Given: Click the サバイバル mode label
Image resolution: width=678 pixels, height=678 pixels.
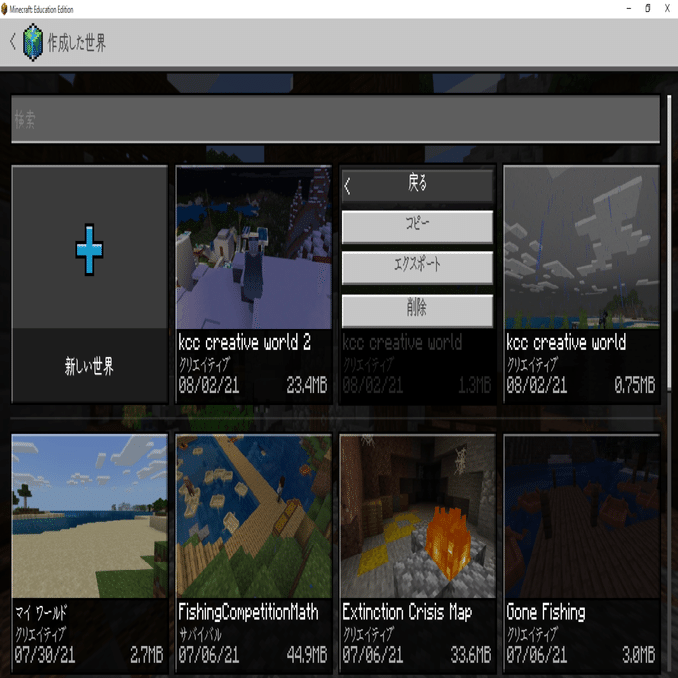Looking at the screenshot, I should coord(200,634).
